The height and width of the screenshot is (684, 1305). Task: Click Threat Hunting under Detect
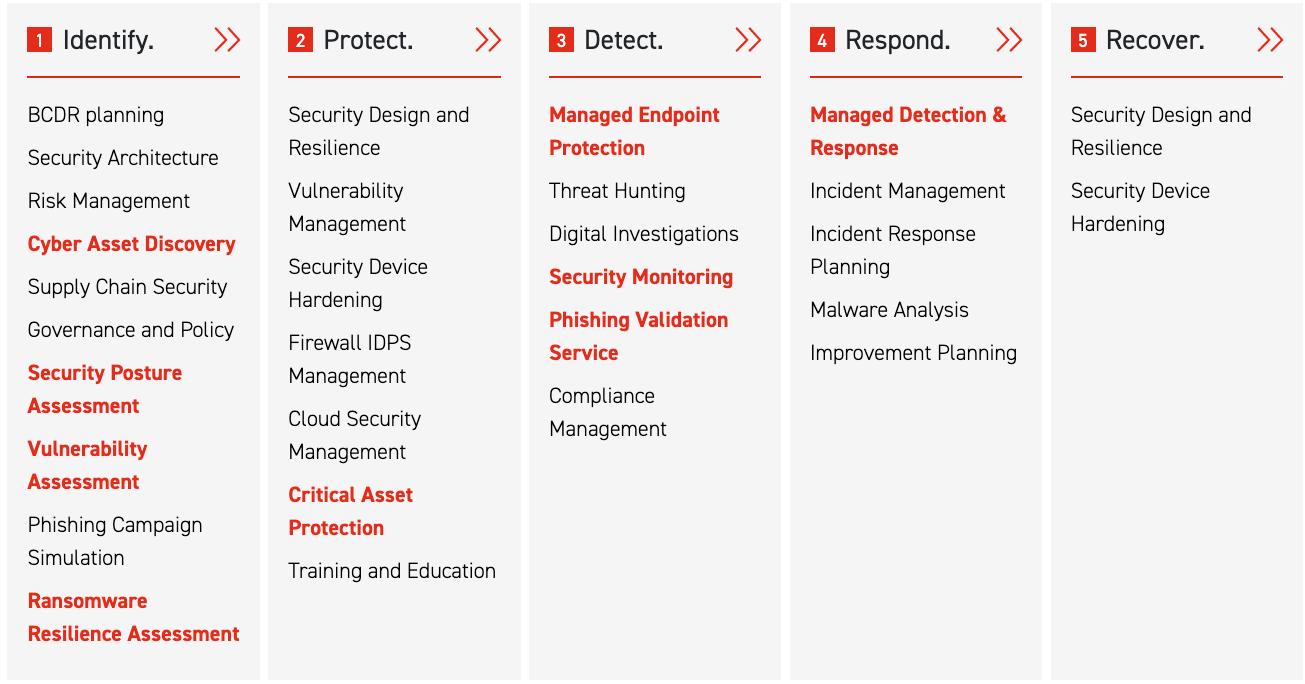pos(617,191)
